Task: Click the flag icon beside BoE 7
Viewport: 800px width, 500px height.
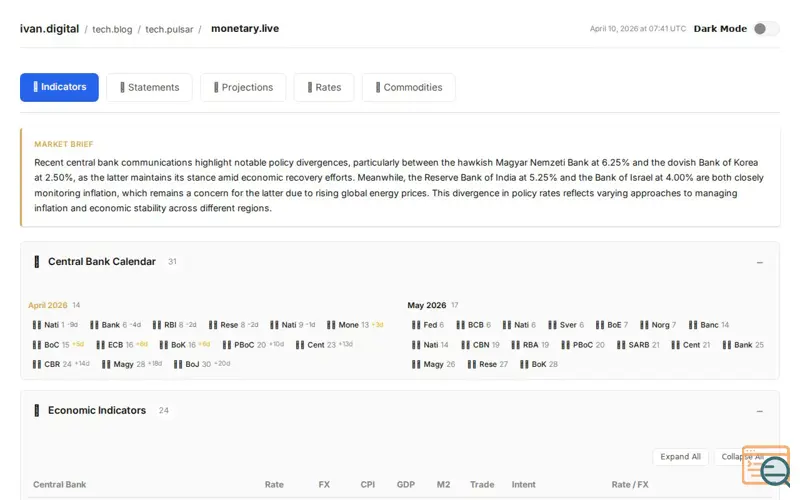Action: tap(600, 325)
